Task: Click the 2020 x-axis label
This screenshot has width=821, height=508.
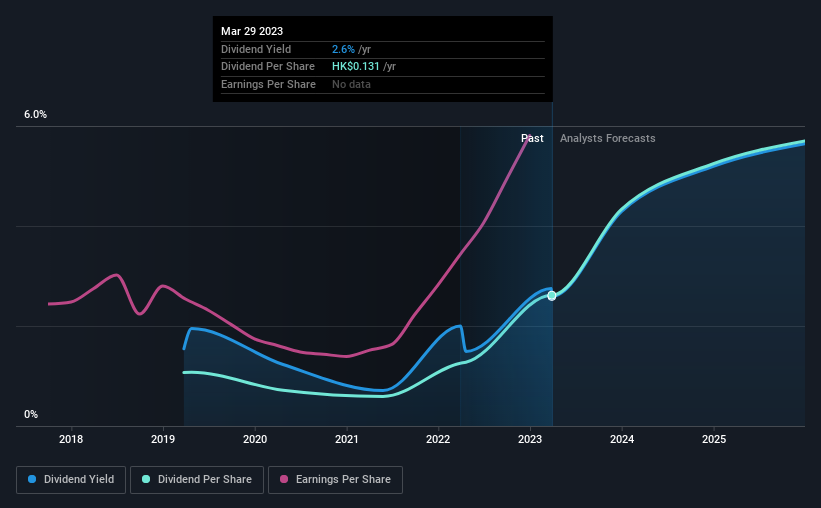Action: (x=255, y=439)
